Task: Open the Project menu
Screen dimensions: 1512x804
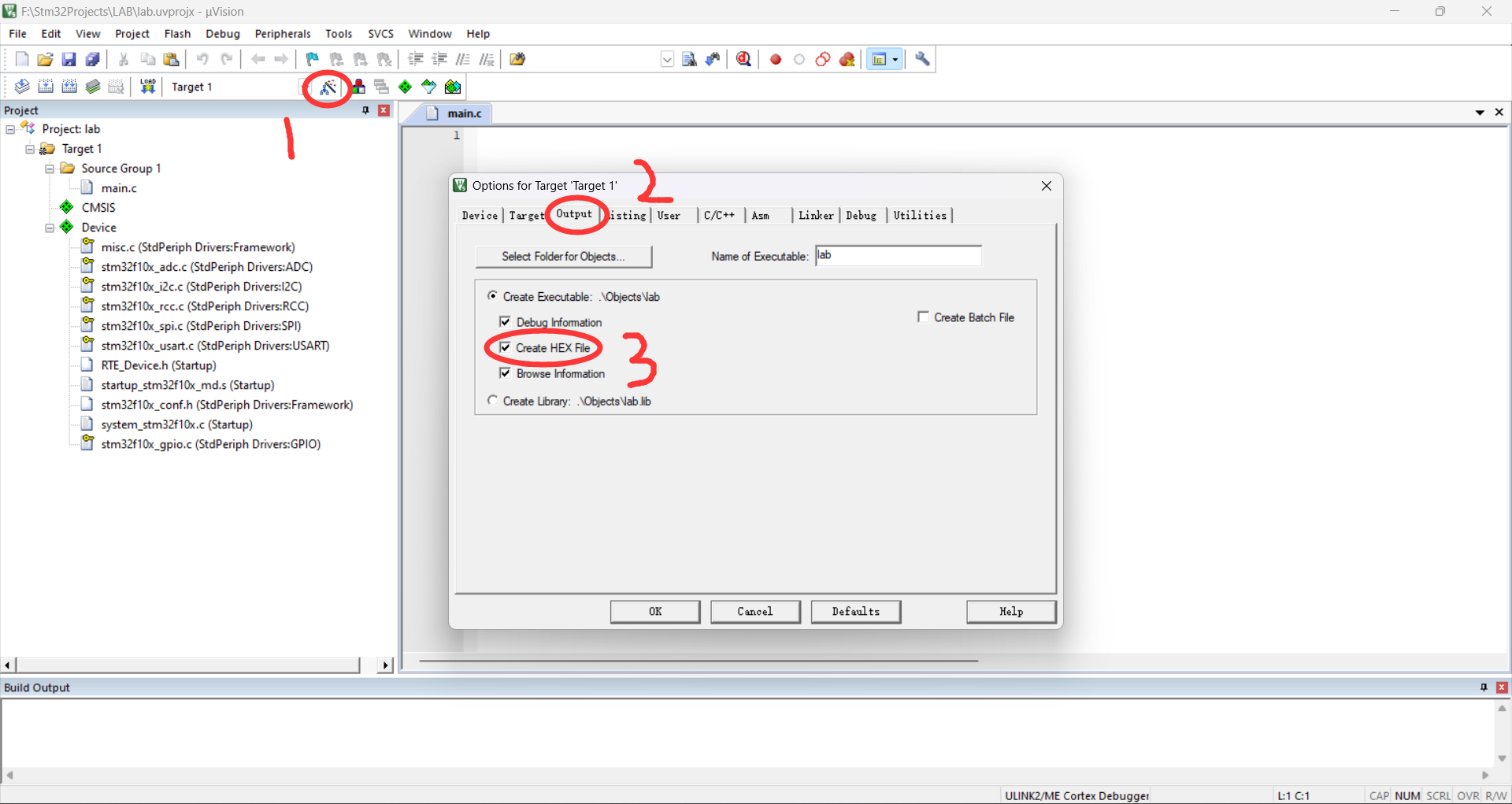Action: [x=132, y=33]
